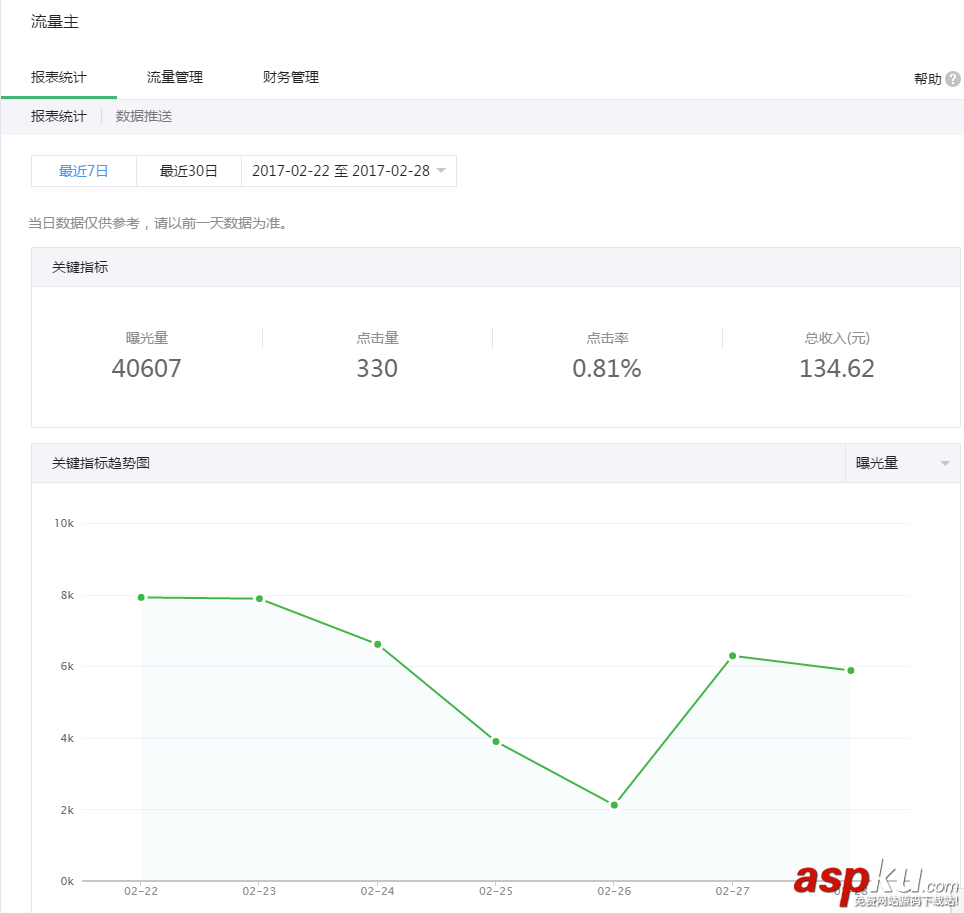The image size is (964, 913).
Task: Select the 最近30日 time filter
Action: tap(189, 170)
